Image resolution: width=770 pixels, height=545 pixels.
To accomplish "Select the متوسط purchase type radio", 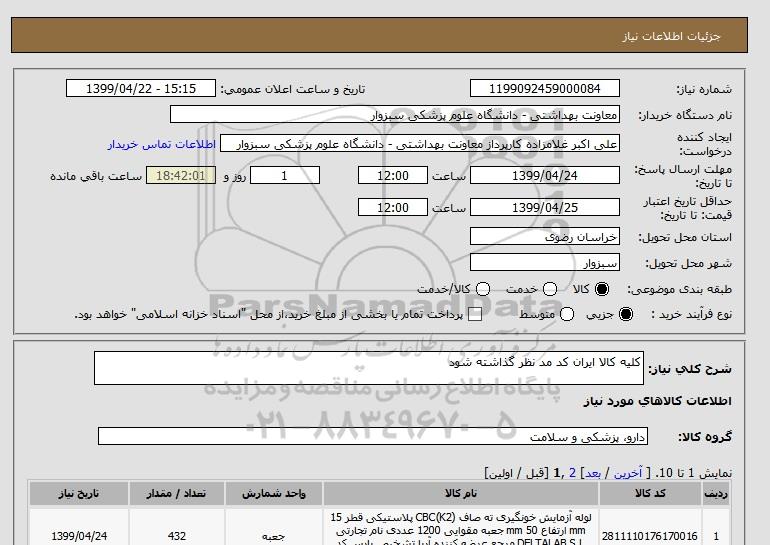I will tap(567, 314).
